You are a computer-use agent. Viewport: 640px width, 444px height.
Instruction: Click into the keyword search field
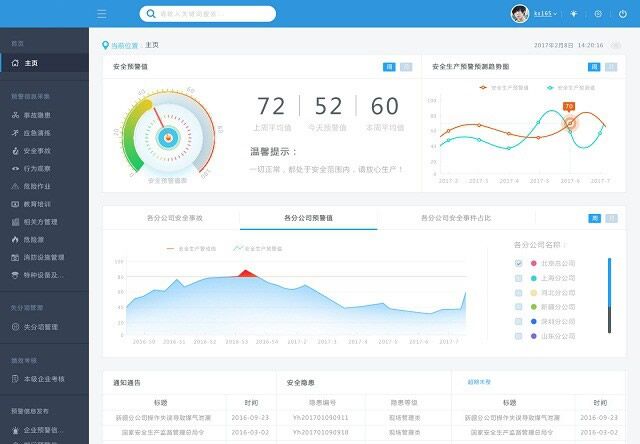tap(207, 14)
